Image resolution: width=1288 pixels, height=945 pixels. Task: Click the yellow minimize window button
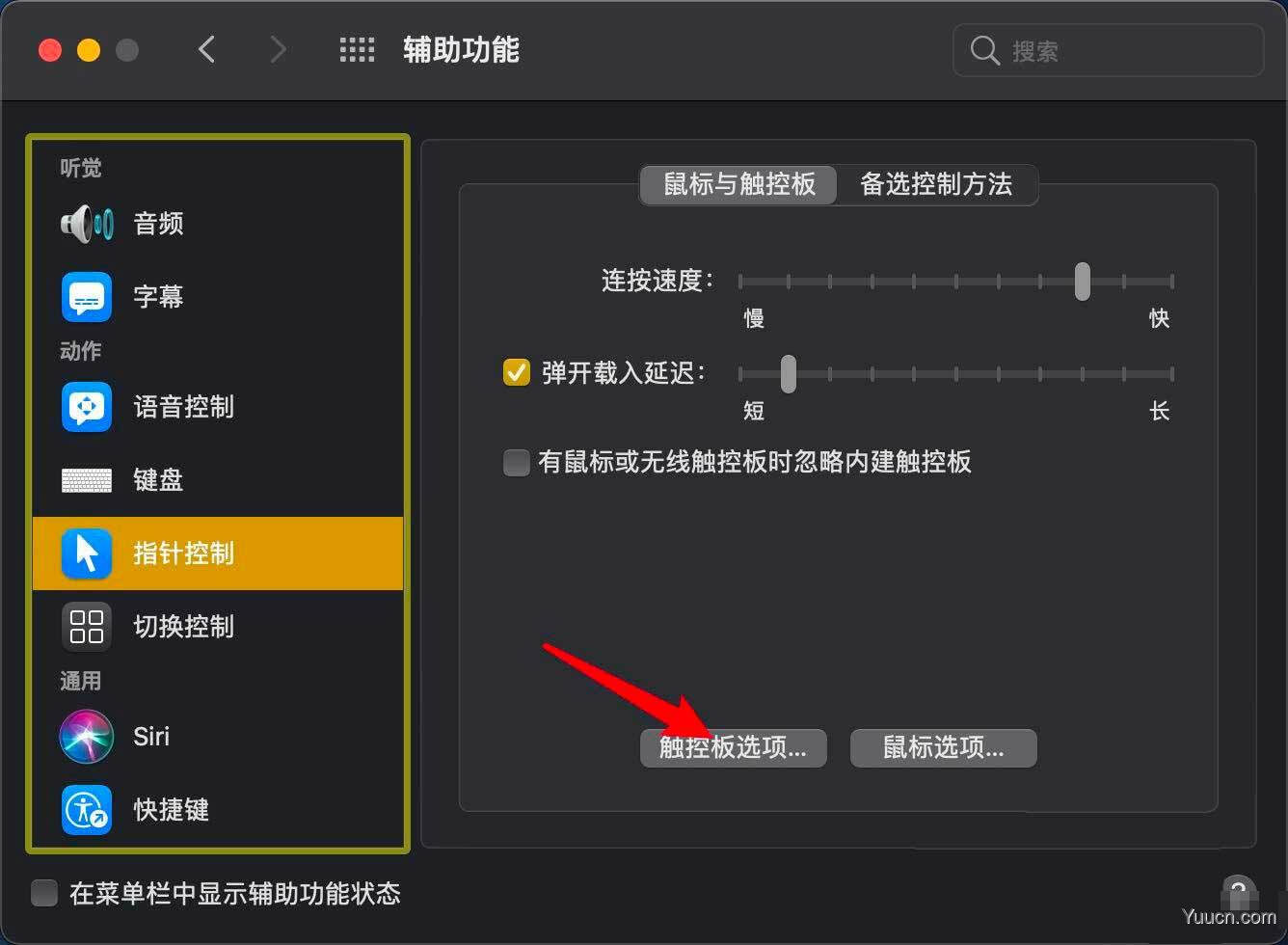click(x=89, y=50)
